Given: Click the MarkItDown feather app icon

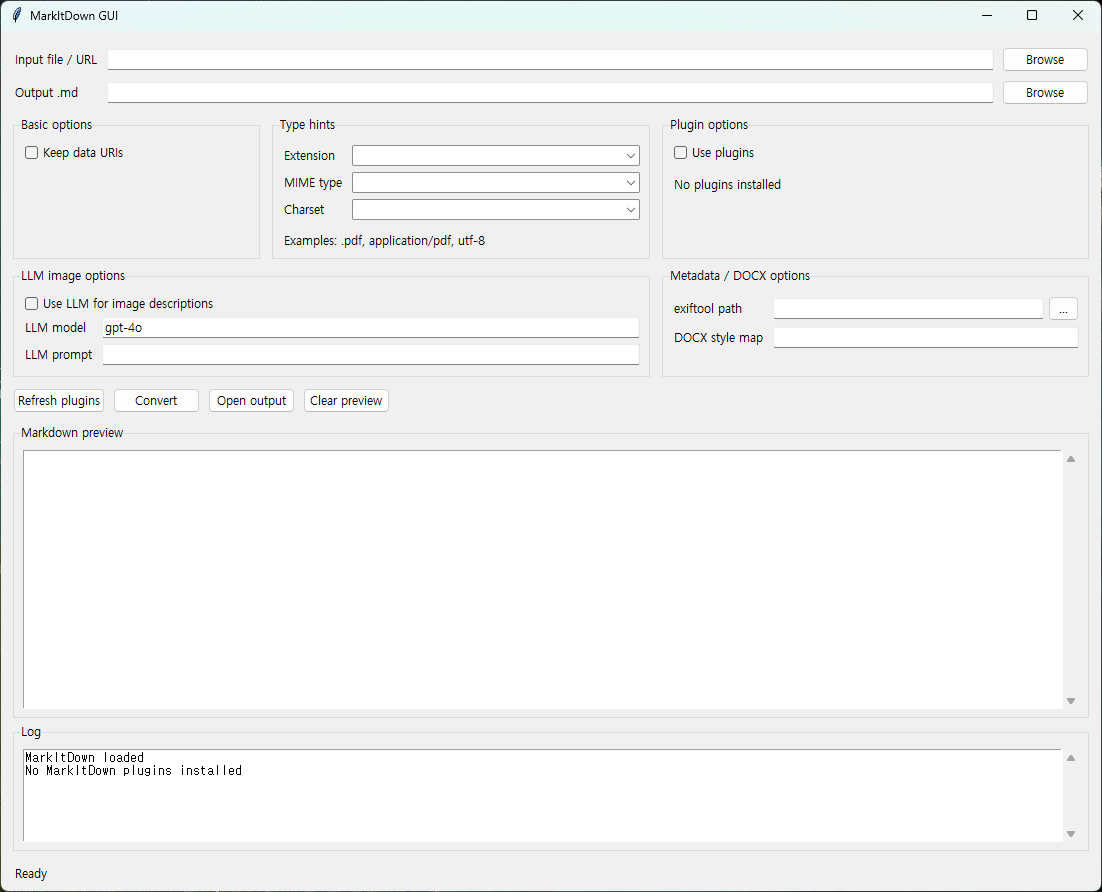Looking at the screenshot, I should (x=17, y=15).
